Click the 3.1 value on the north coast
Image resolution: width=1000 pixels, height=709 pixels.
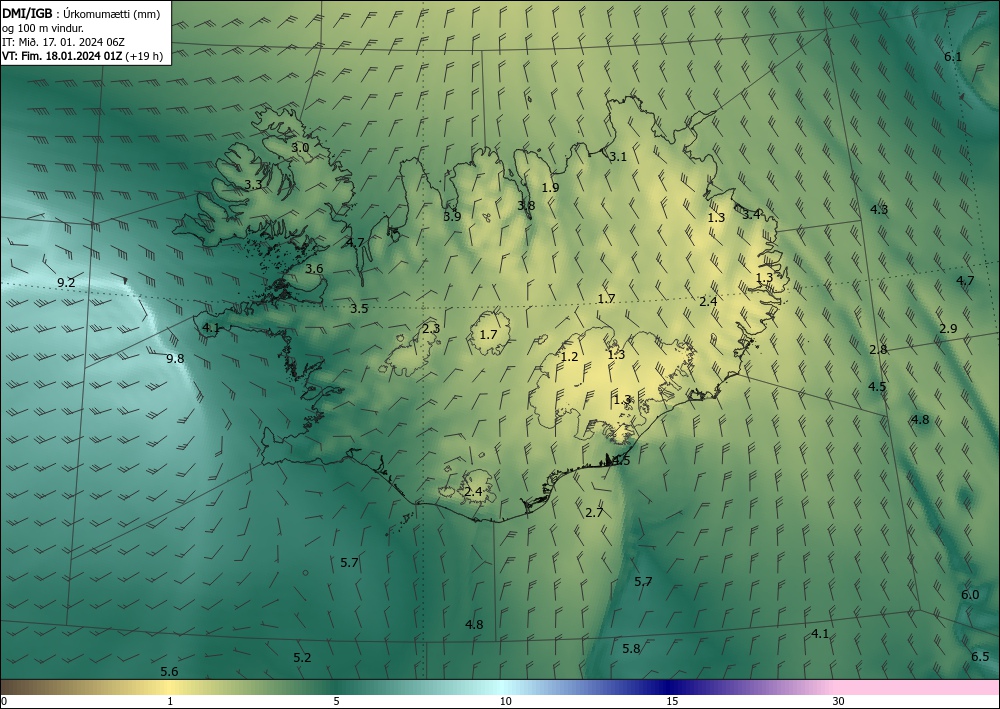pos(617,156)
